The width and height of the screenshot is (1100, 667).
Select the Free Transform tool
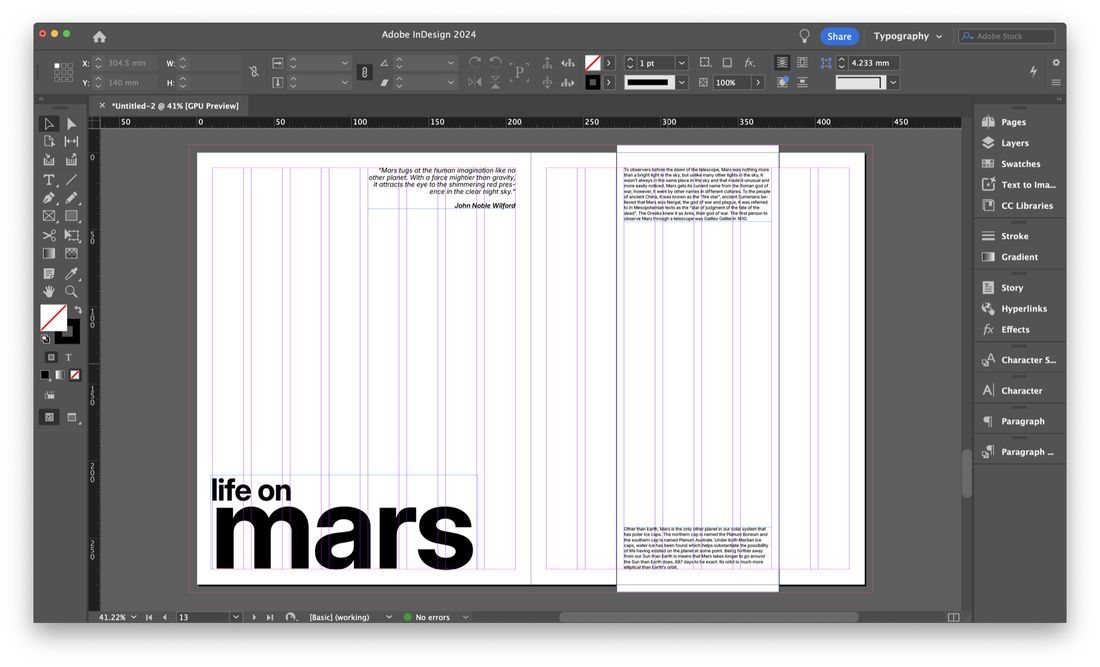pyautogui.click(x=71, y=235)
